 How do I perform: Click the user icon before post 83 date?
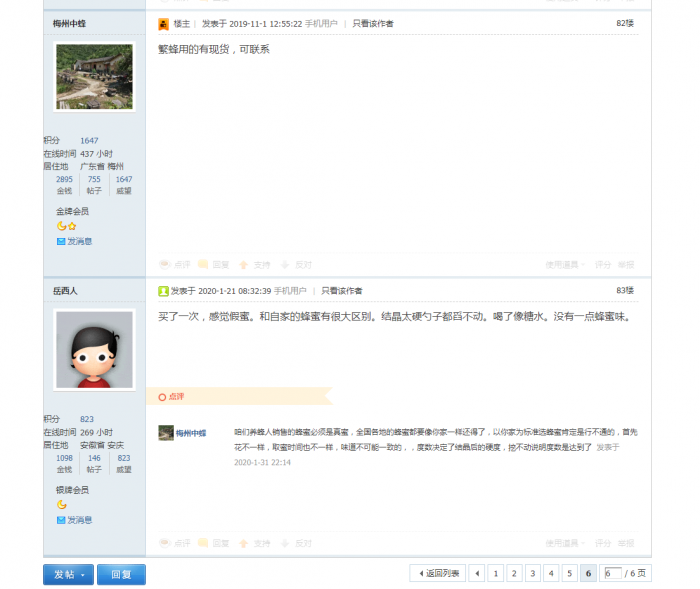tap(163, 292)
